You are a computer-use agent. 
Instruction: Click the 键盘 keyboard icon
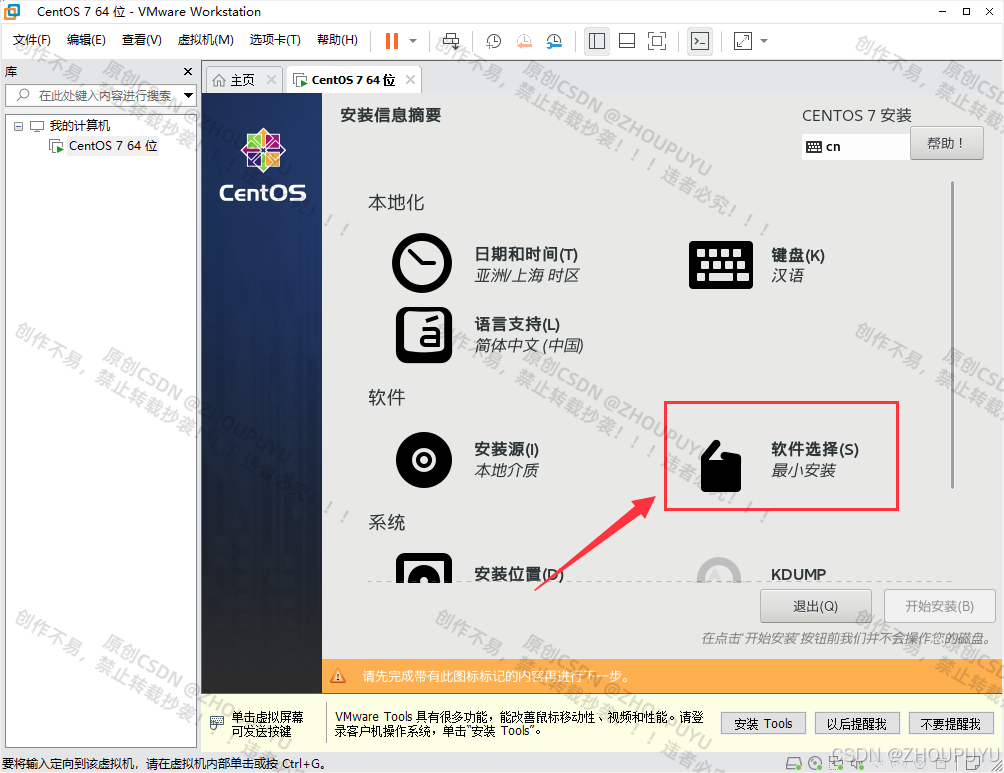tap(721, 264)
